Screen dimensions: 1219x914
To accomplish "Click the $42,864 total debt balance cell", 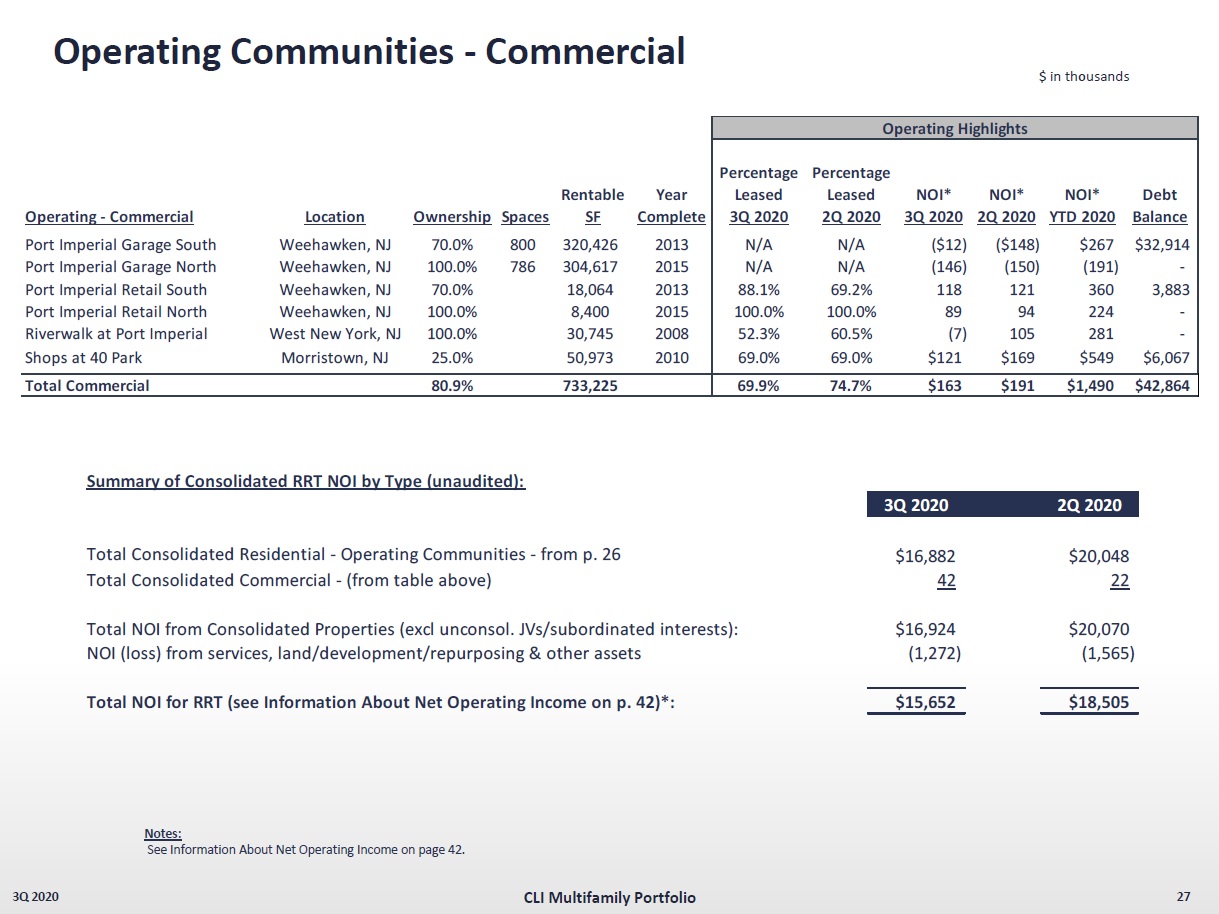I will click(x=1161, y=386).
